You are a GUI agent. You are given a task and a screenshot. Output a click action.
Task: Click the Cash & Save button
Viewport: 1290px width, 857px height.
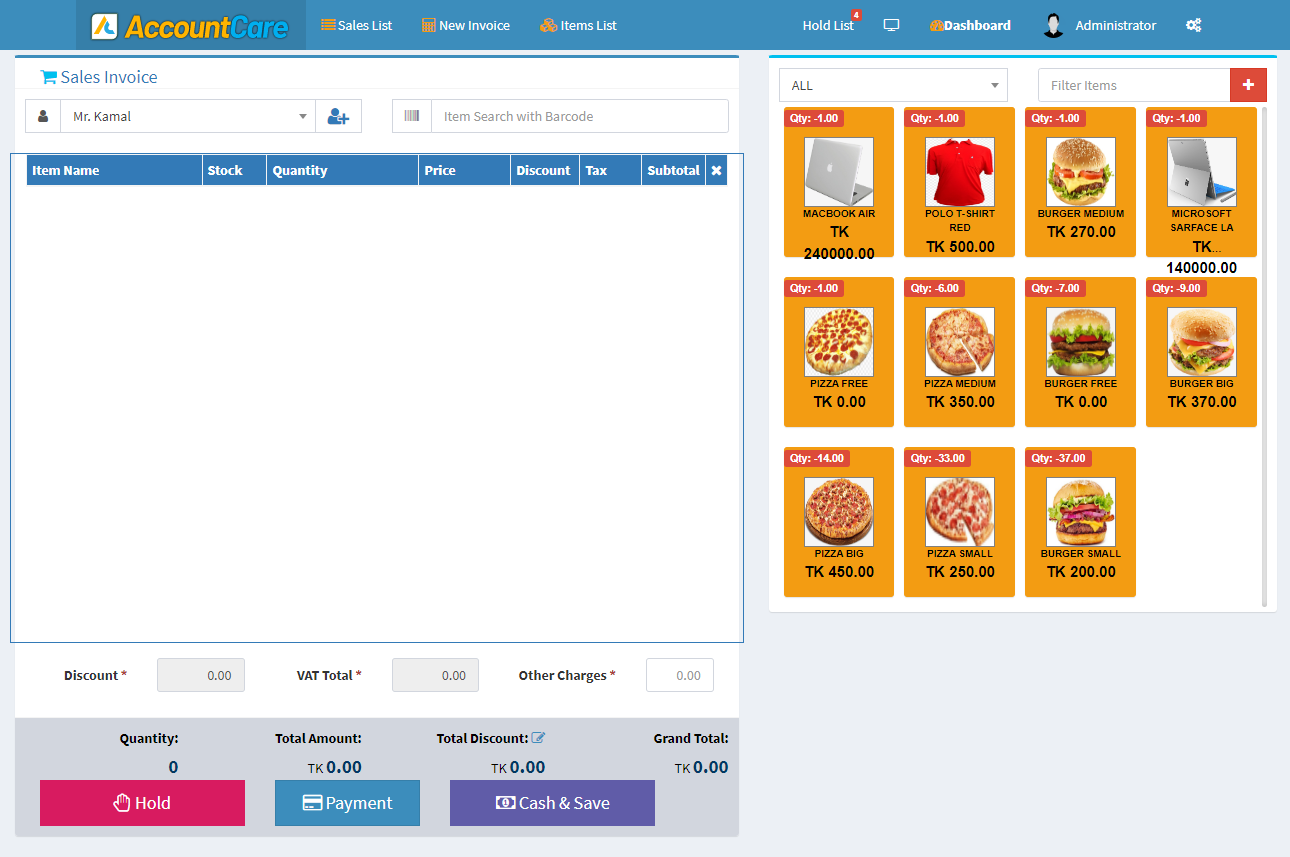[552, 803]
